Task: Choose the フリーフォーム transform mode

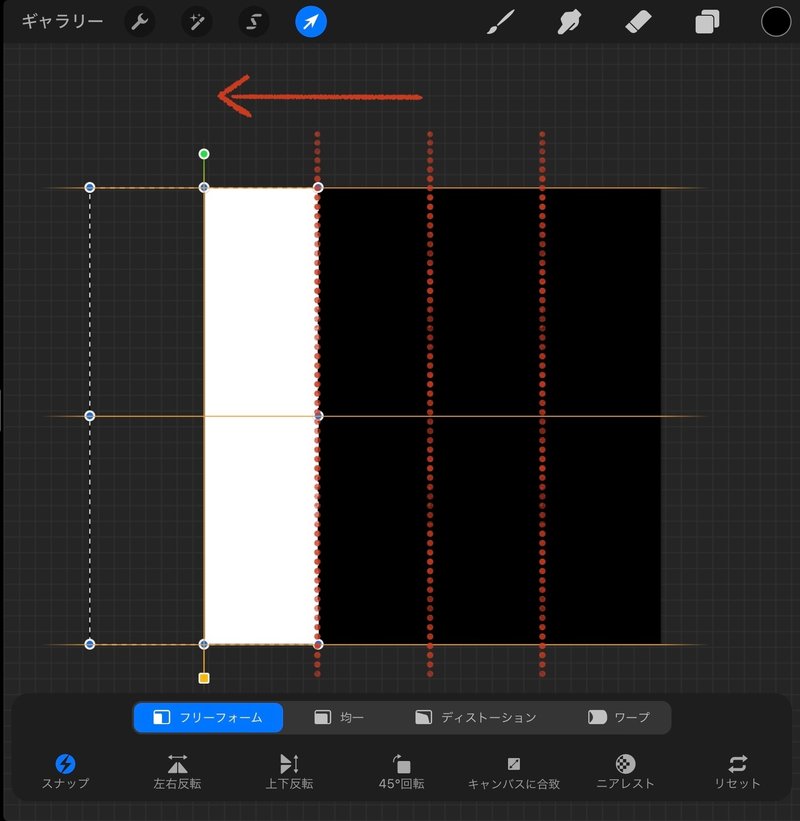Action: pos(208,717)
